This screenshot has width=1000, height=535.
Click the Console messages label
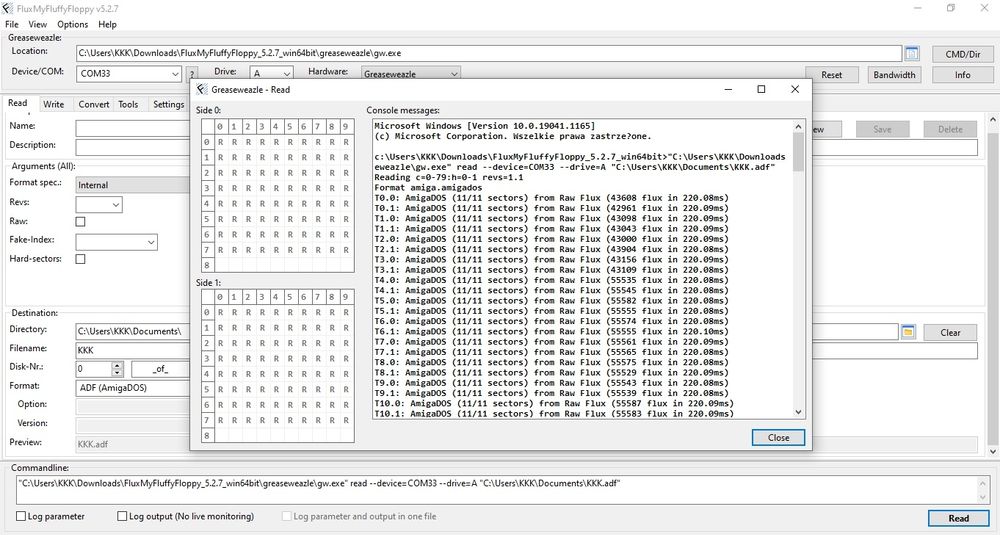click(402, 110)
